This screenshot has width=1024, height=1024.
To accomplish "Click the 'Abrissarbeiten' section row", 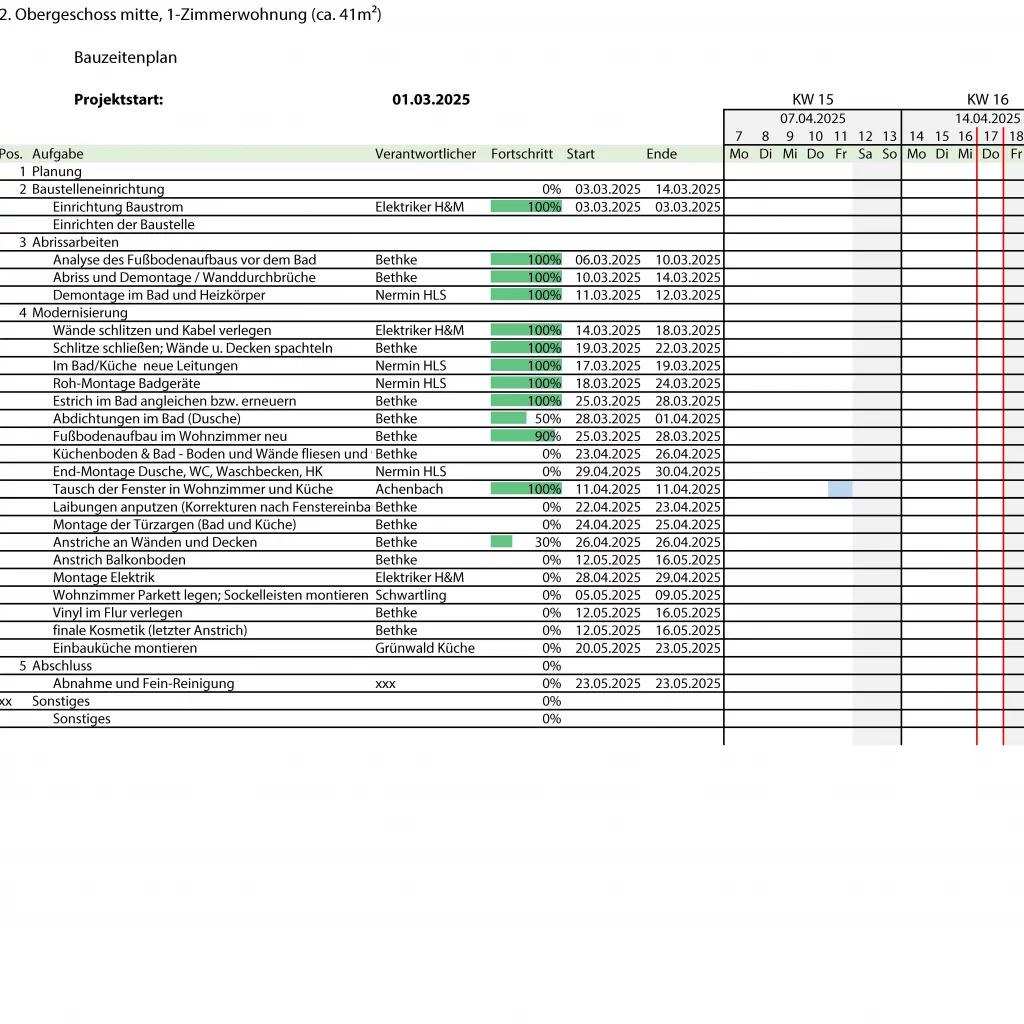I will click(x=75, y=242).
